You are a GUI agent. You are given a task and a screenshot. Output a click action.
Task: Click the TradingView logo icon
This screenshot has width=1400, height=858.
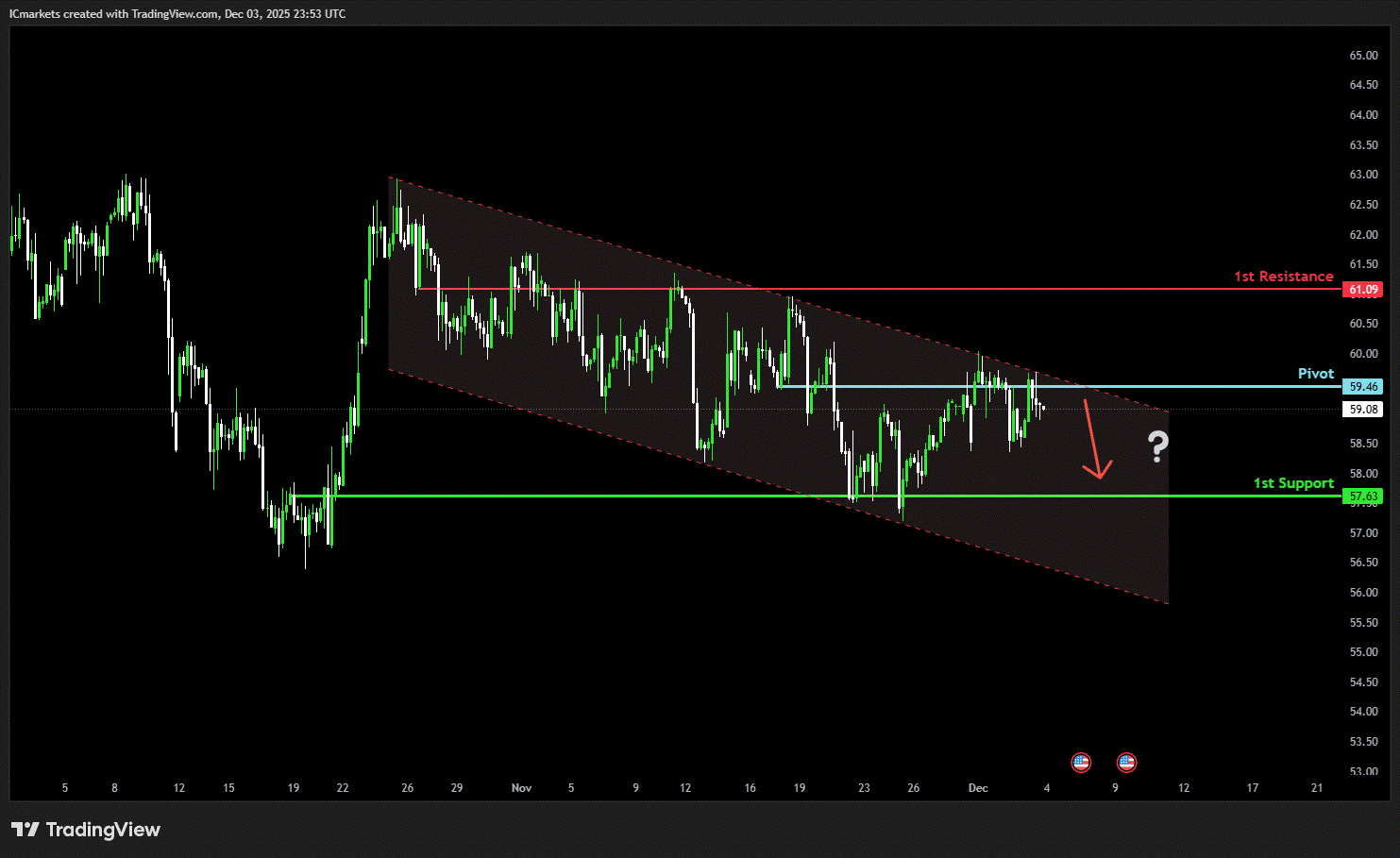tap(25, 830)
